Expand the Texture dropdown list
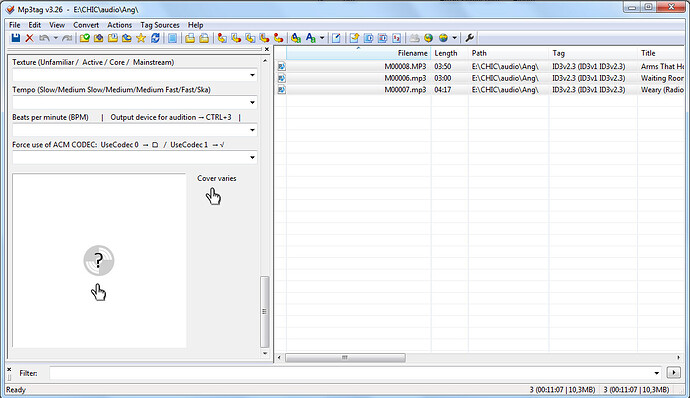This screenshot has width=690, height=398. coord(252,75)
